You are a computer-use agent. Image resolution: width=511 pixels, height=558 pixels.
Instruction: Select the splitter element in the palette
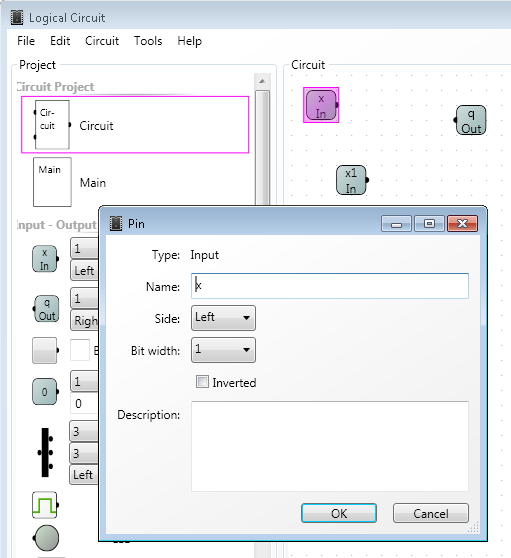[x=46, y=452]
